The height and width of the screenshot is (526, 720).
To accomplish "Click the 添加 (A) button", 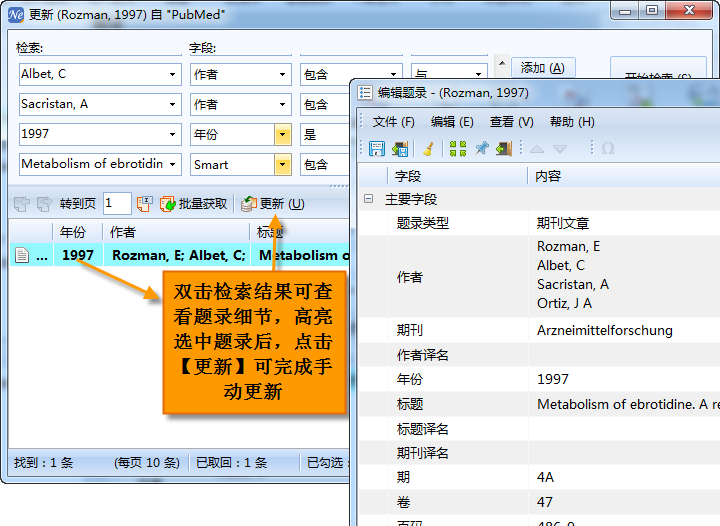I will [543, 68].
